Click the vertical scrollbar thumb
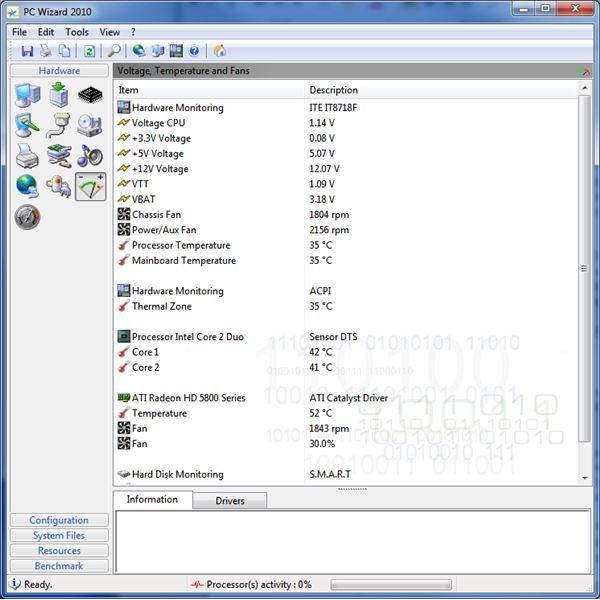 584,268
